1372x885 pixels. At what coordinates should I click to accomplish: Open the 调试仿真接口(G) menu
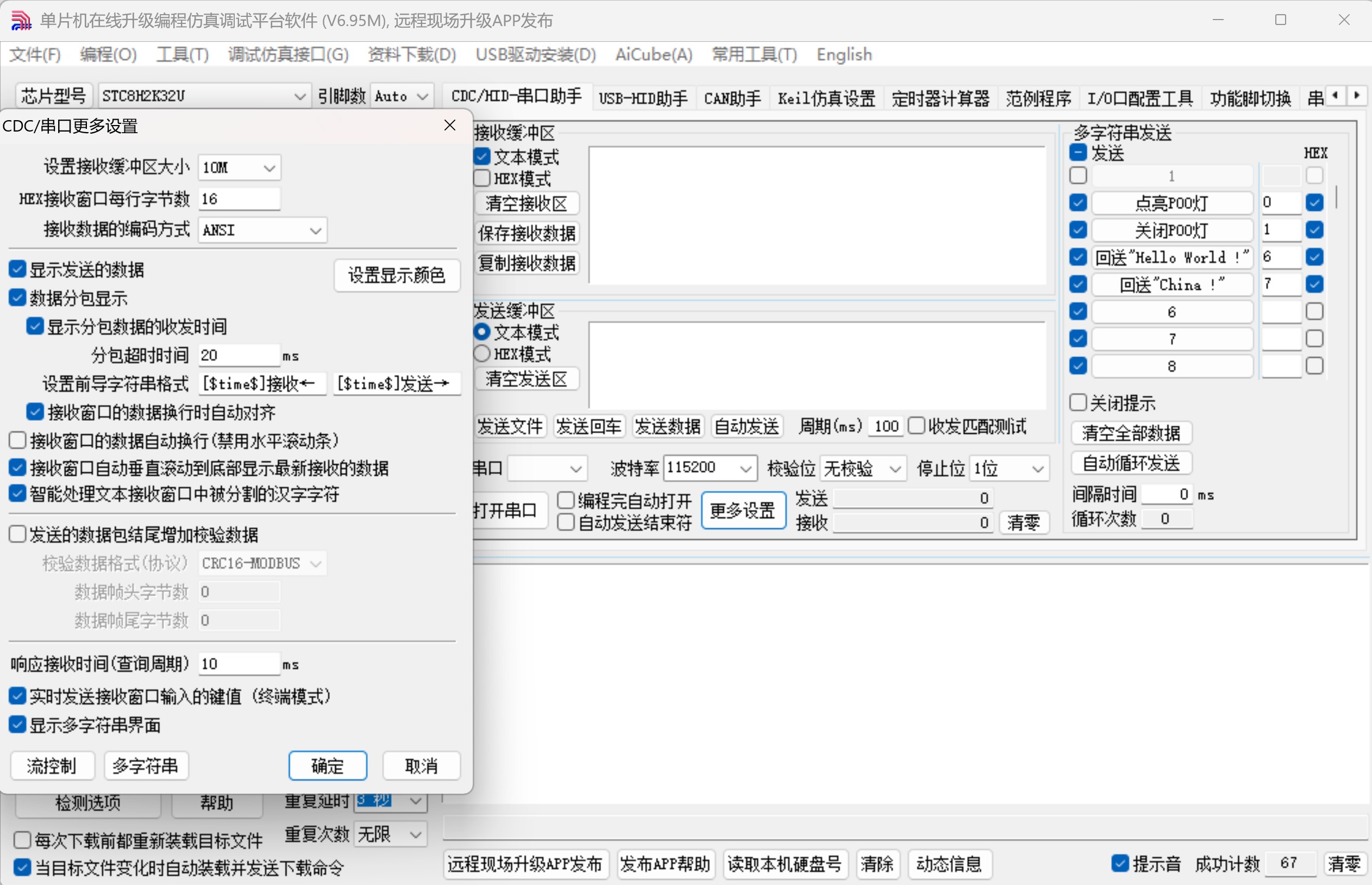click(288, 54)
